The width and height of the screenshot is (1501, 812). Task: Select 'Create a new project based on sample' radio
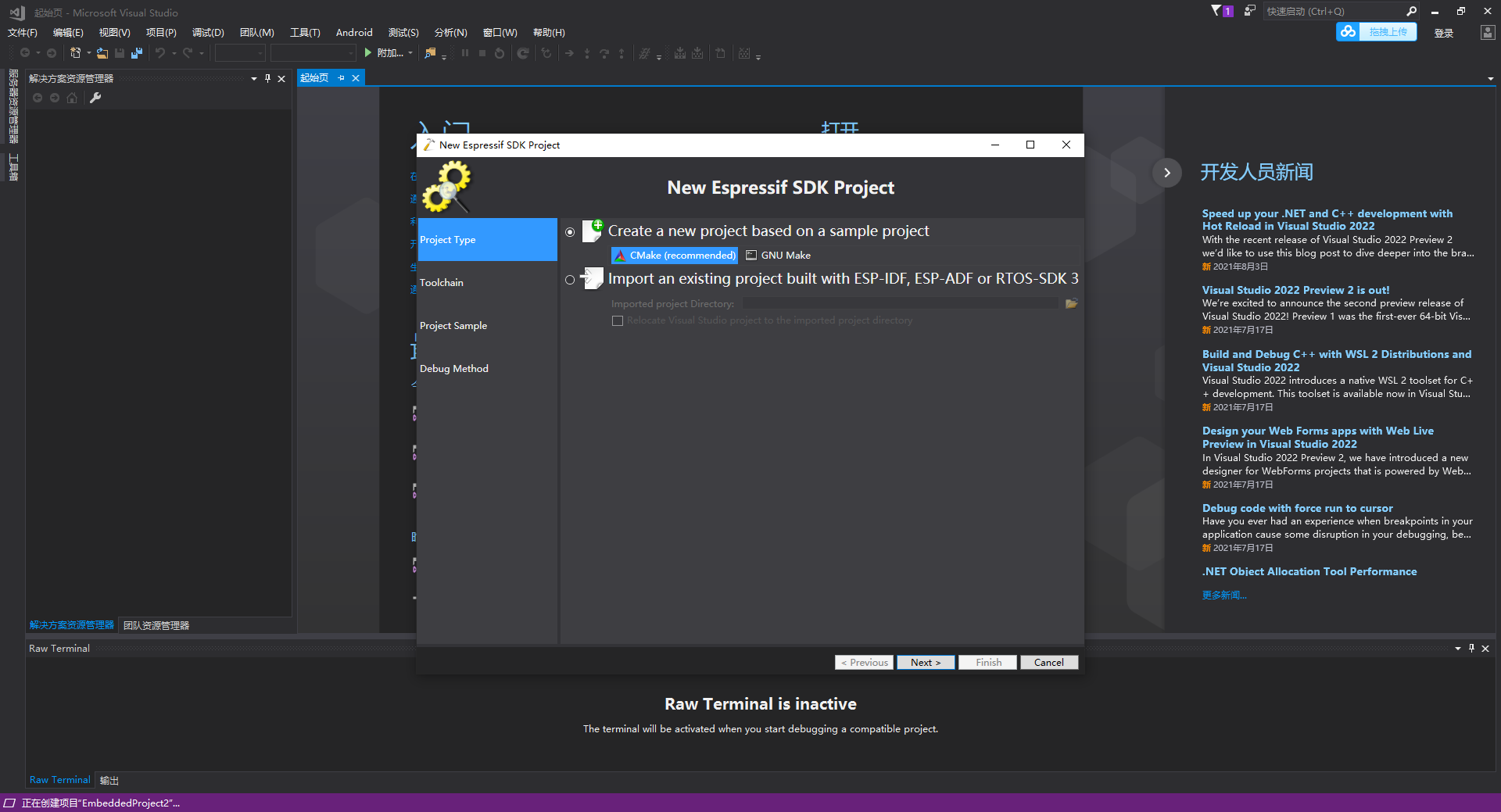click(570, 232)
